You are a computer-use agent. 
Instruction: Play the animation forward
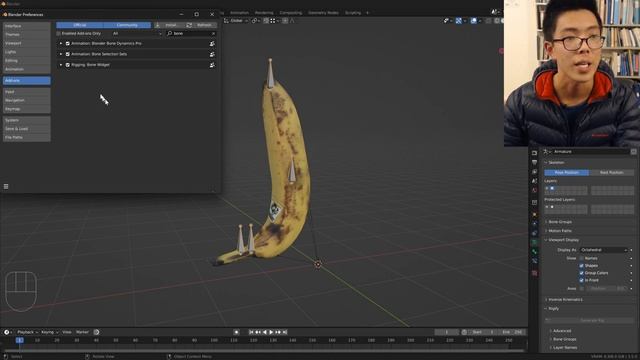271,332
